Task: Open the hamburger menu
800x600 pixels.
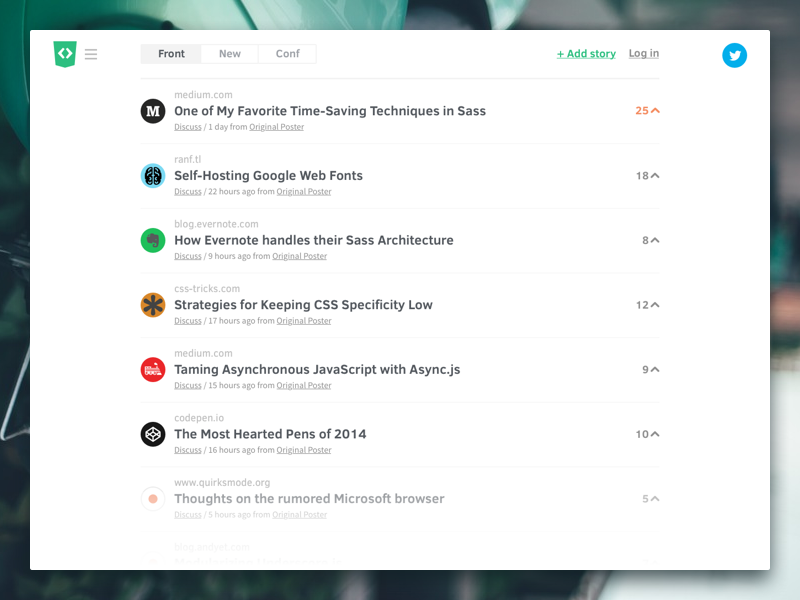Action: [x=91, y=54]
